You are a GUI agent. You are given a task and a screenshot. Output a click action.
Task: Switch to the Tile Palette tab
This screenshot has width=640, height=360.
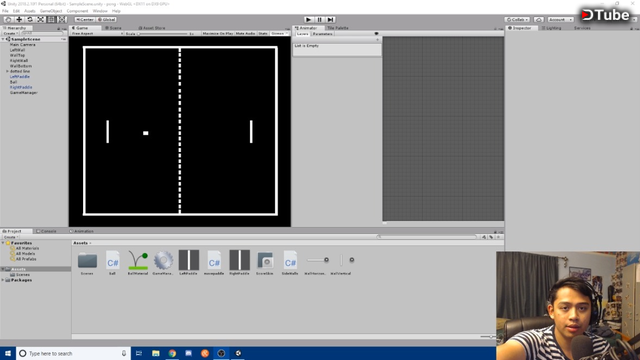coord(337,28)
